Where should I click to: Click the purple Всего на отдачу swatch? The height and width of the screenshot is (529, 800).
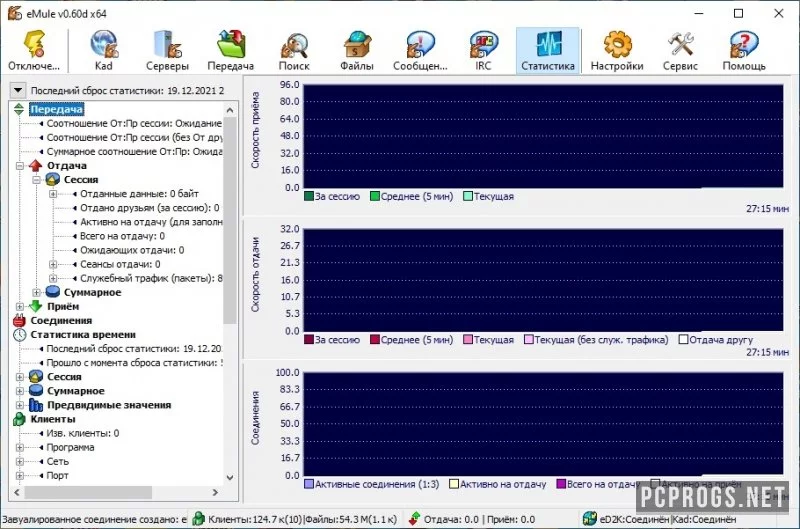(561, 484)
